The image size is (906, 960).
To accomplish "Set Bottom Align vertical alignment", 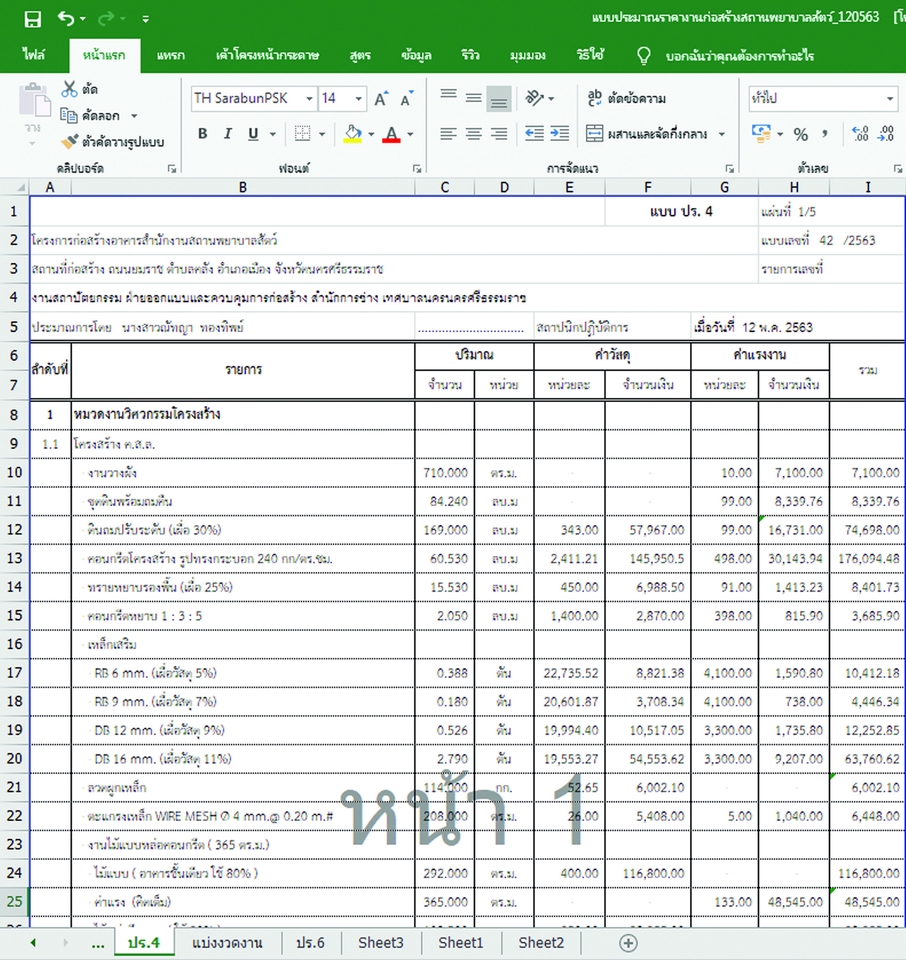I will [x=499, y=99].
